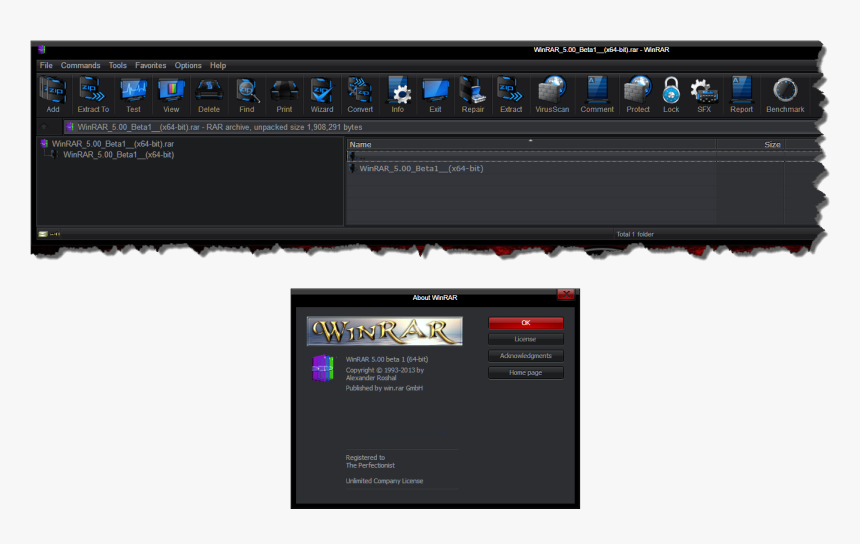This screenshot has height=544, width=860.
Task: Run the Test archive tool
Action: tap(133, 94)
